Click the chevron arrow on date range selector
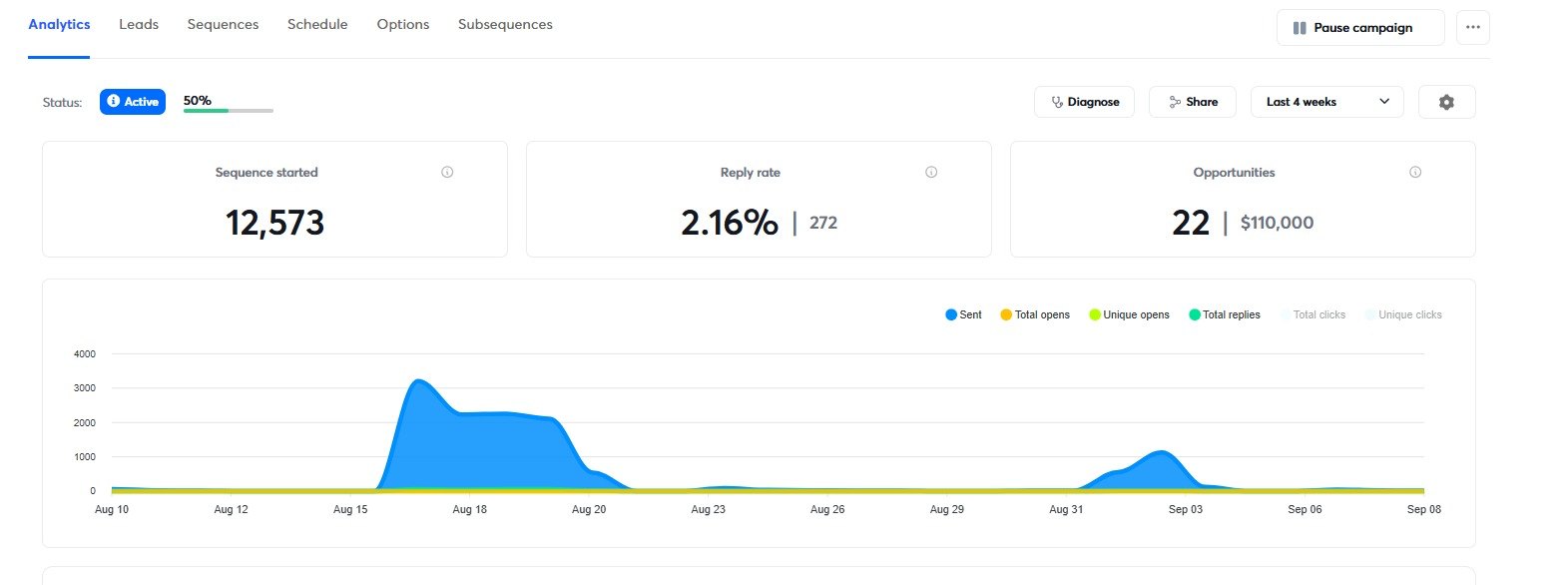The width and height of the screenshot is (1568, 585). (x=1384, y=102)
